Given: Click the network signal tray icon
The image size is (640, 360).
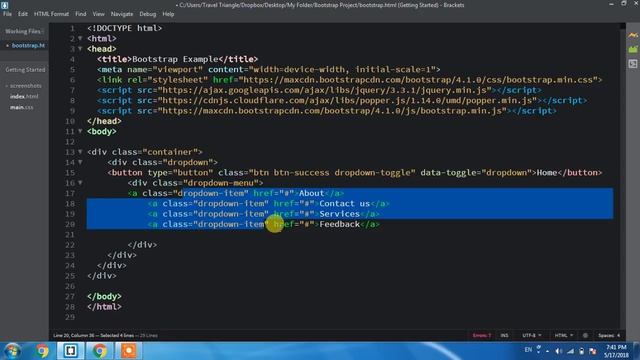Looking at the screenshot, I should coord(570,351).
